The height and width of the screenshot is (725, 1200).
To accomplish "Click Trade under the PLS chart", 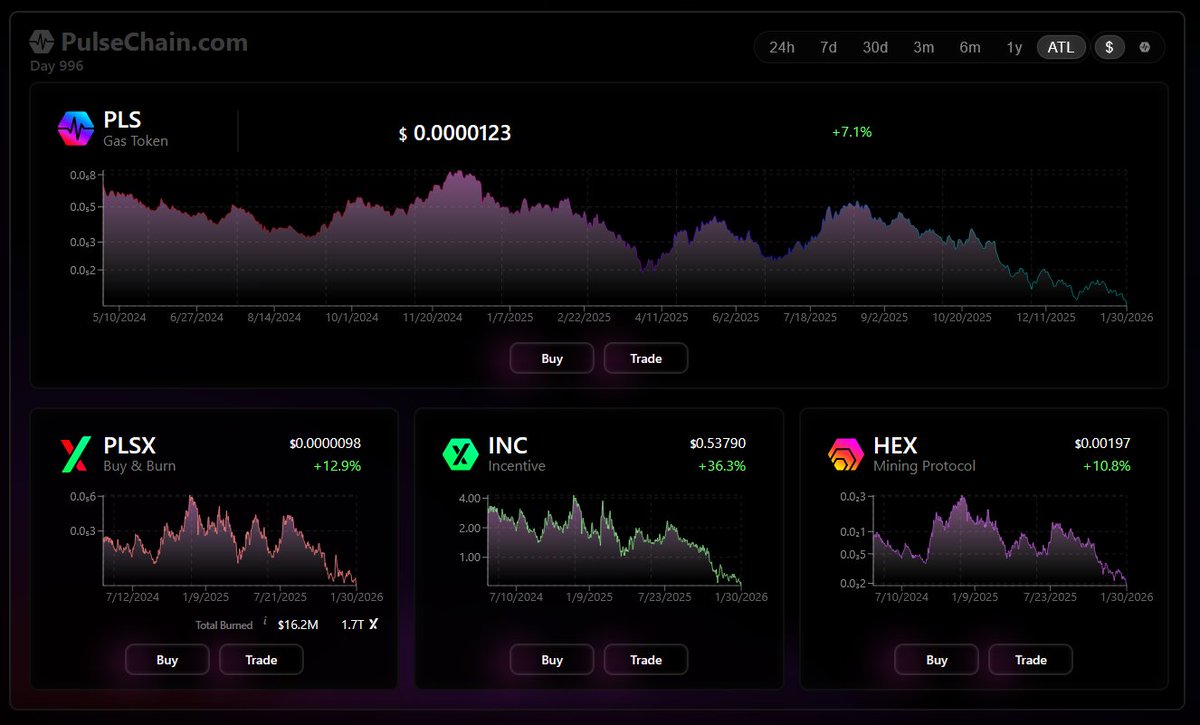I will (646, 358).
